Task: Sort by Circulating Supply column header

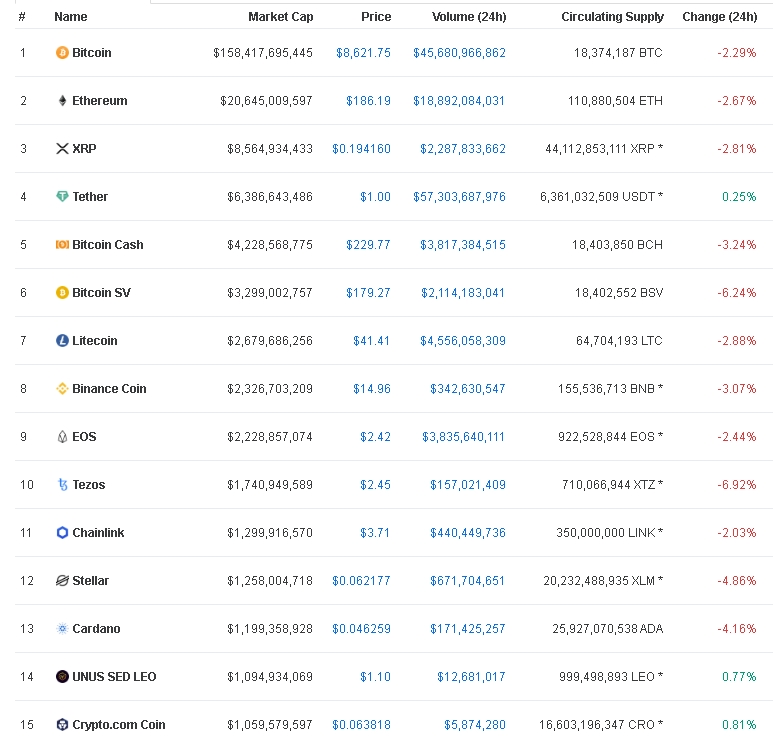Action: 612,17
